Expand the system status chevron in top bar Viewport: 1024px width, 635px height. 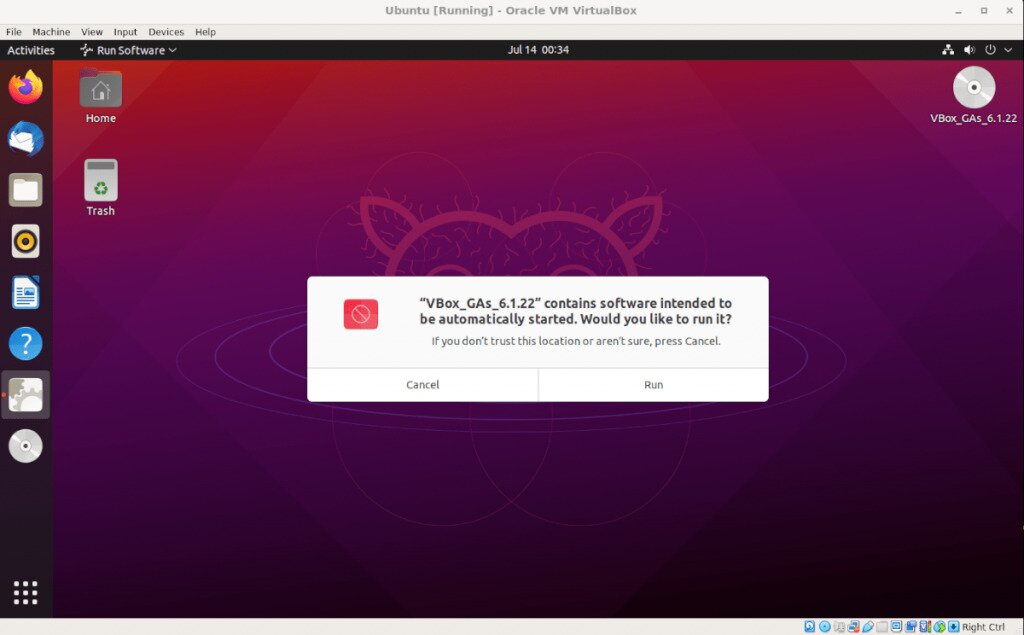pyautogui.click(x=1007, y=49)
